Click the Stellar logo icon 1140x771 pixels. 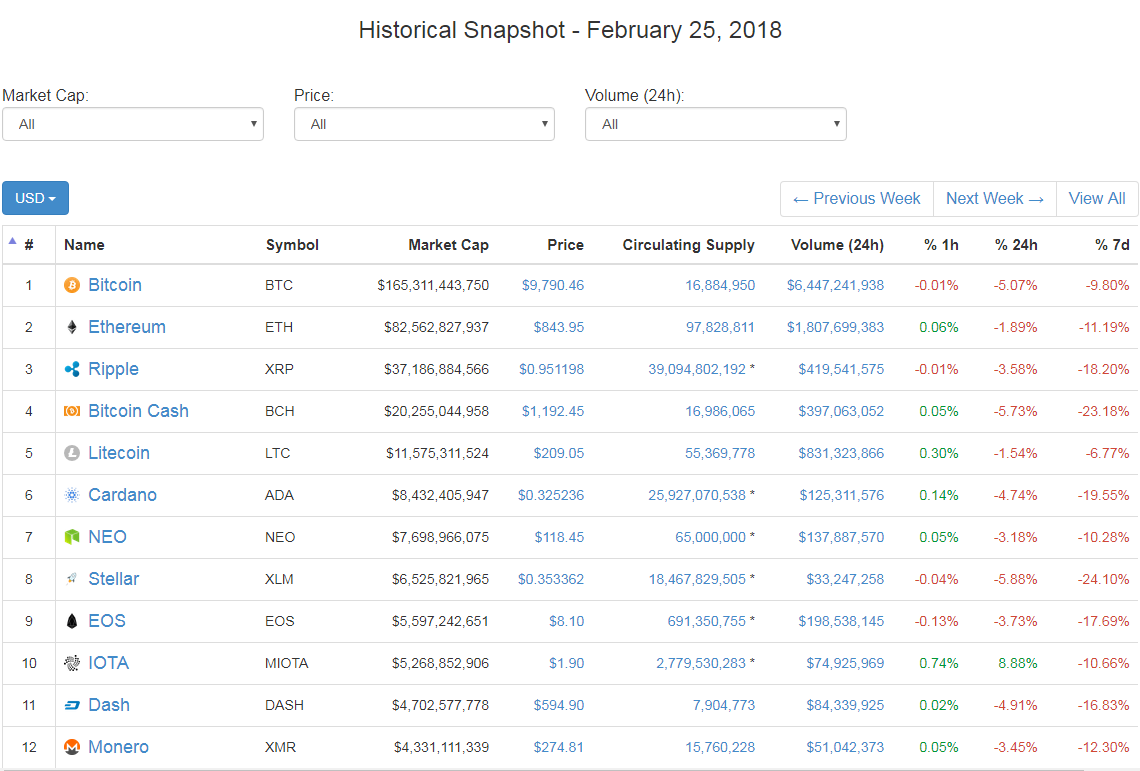tap(71, 579)
